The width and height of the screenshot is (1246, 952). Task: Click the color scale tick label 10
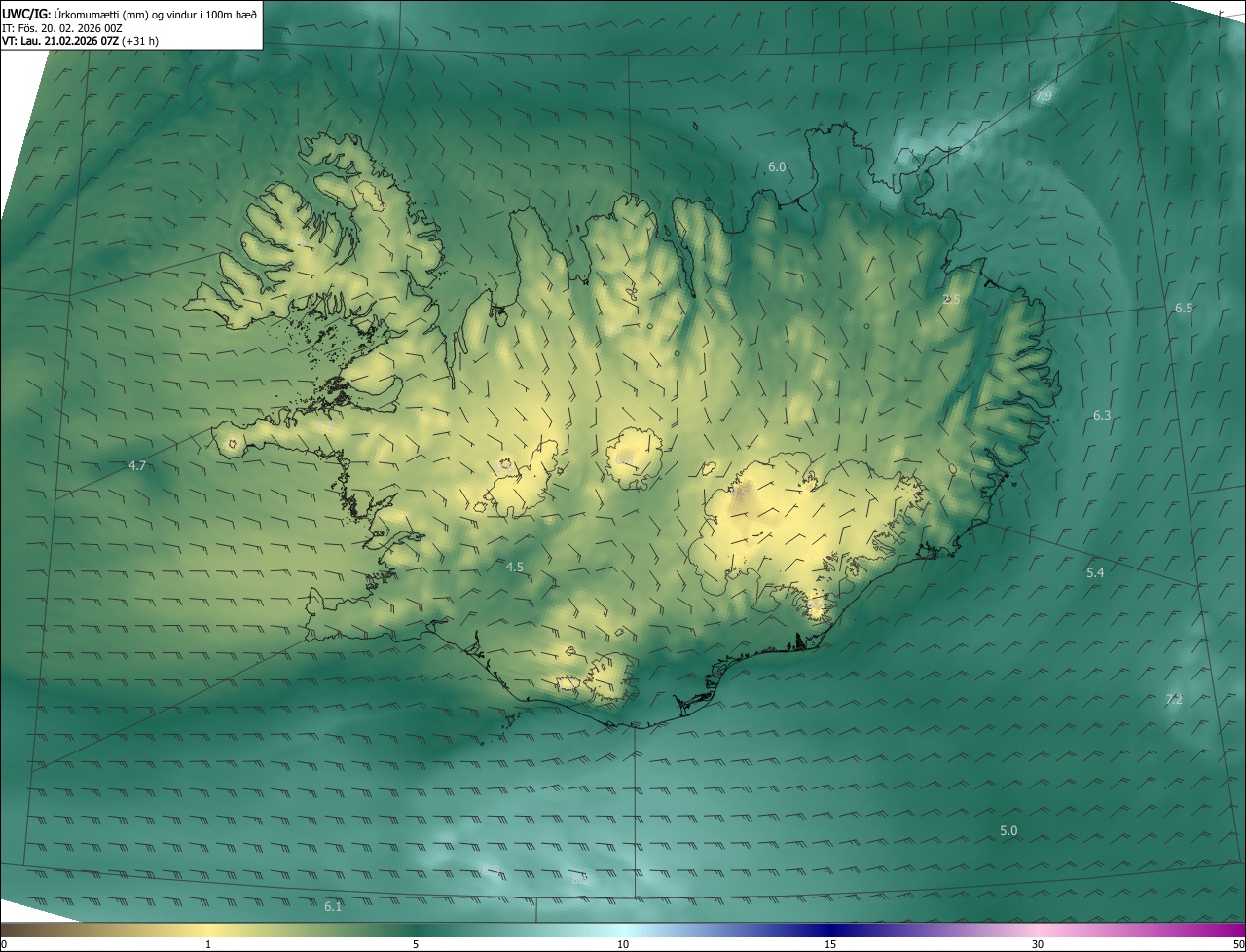(x=623, y=944)
